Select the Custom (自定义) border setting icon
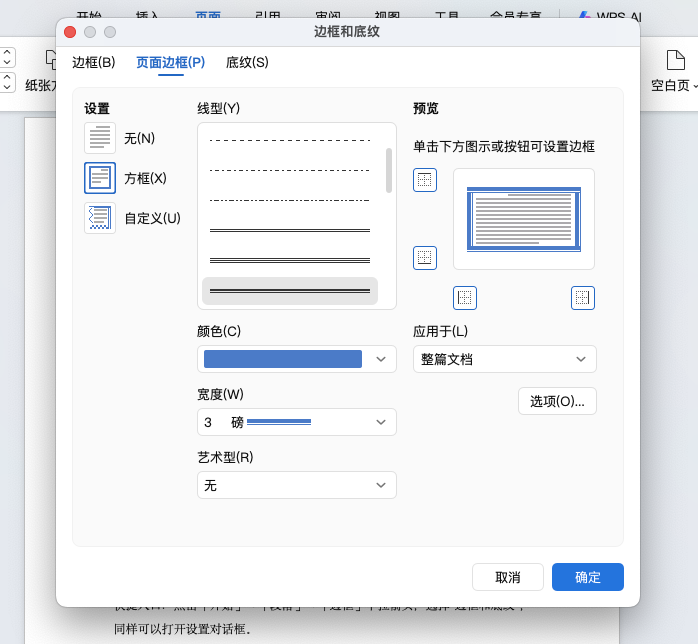 100,218
